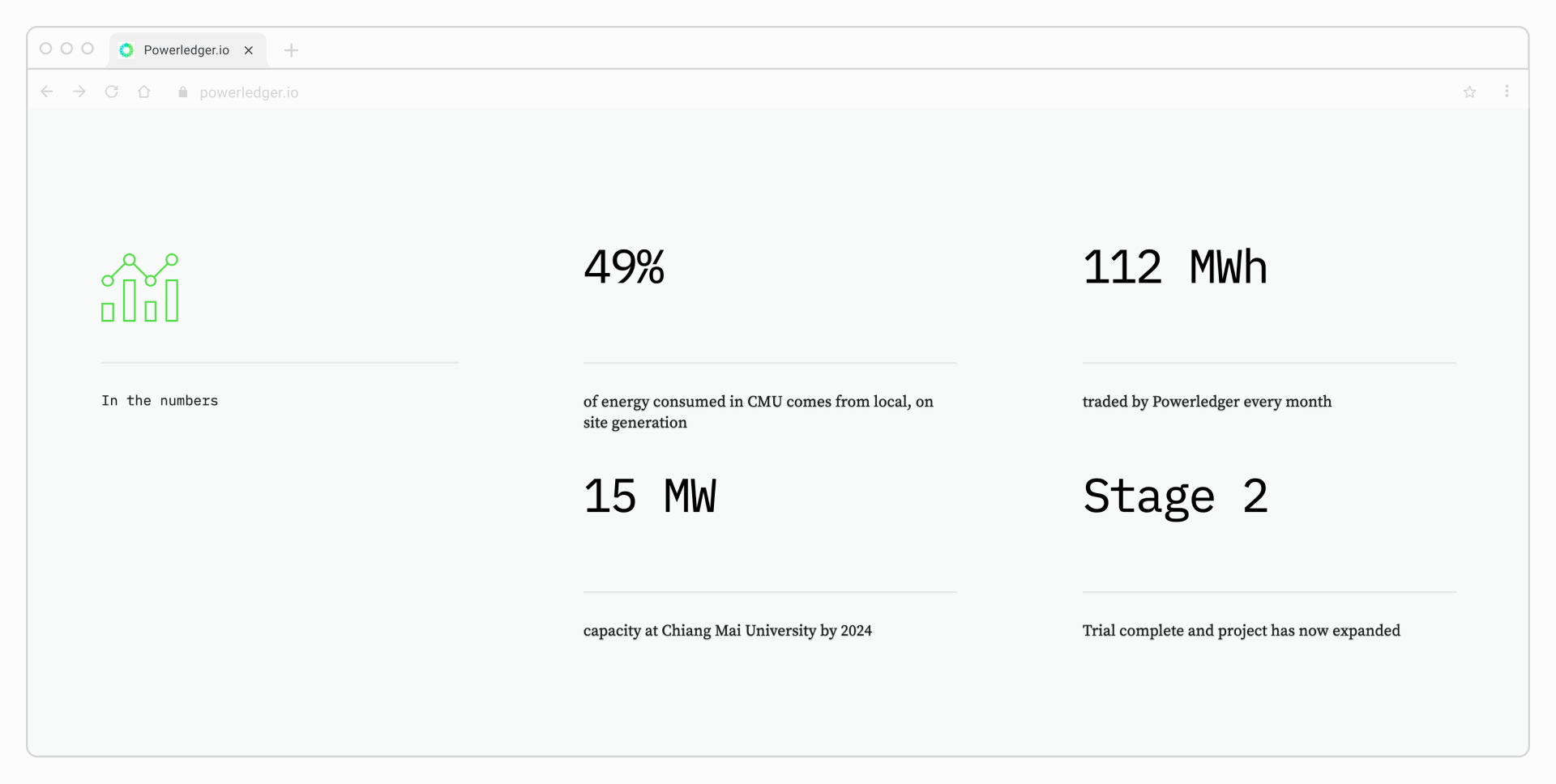The height and width of the screenshot is (784, 1556).
Task: Expand the tab overflow with the plus control
Action: 291,50
